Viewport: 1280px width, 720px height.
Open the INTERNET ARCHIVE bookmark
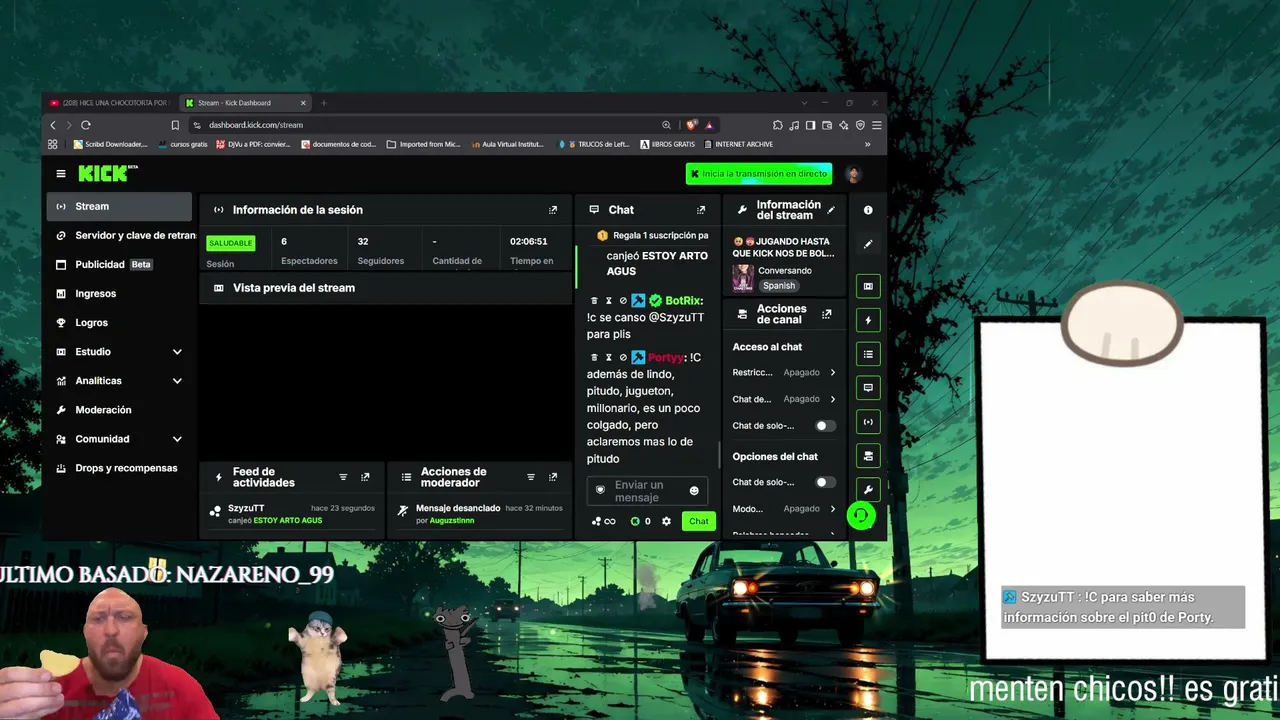[x=738, y=144]
